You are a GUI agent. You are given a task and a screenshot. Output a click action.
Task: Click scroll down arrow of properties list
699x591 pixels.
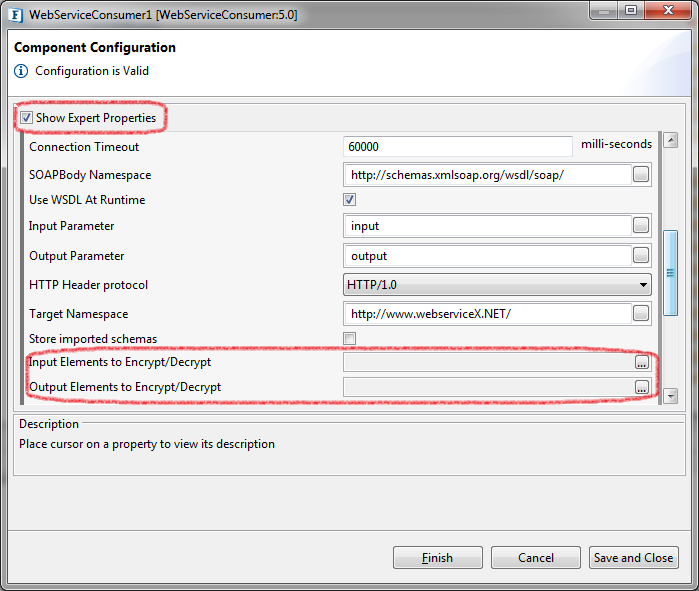[670, 396]
